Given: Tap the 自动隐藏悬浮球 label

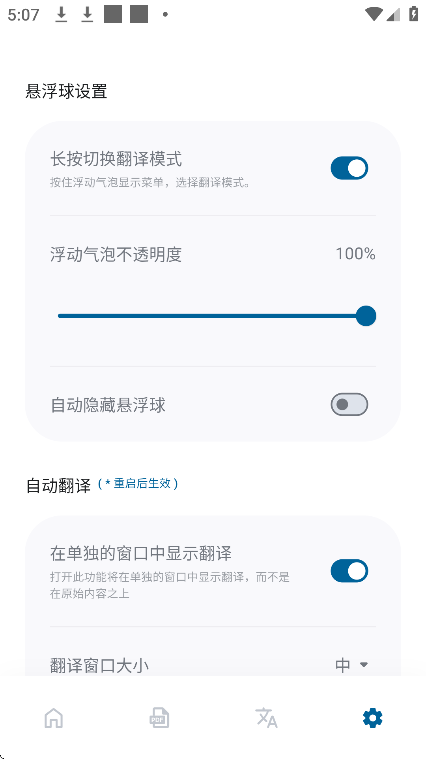Looking at the screenshot, I should pos(108,405).
